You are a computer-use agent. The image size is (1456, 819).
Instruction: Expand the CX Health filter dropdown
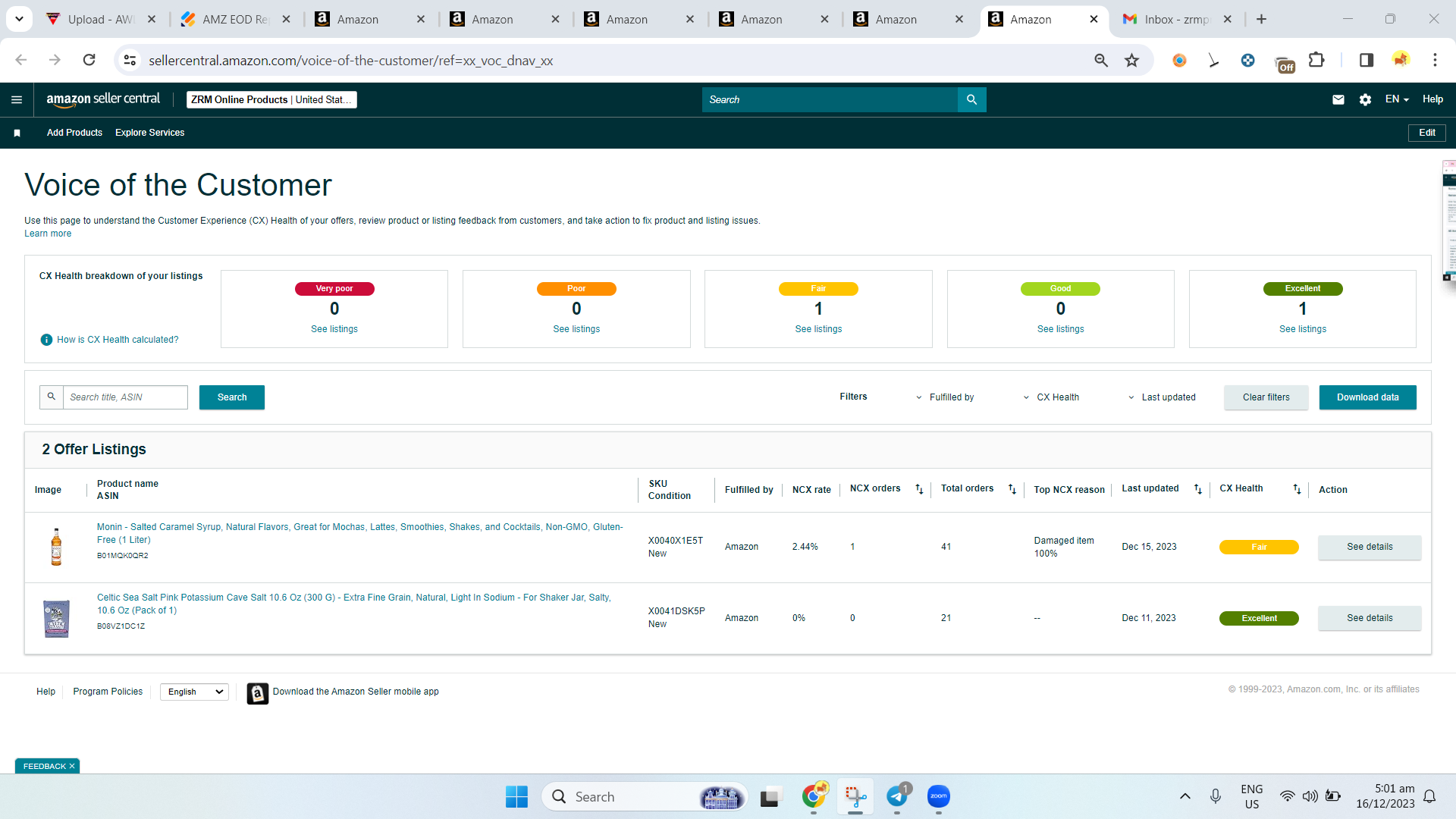[1051, 397]
